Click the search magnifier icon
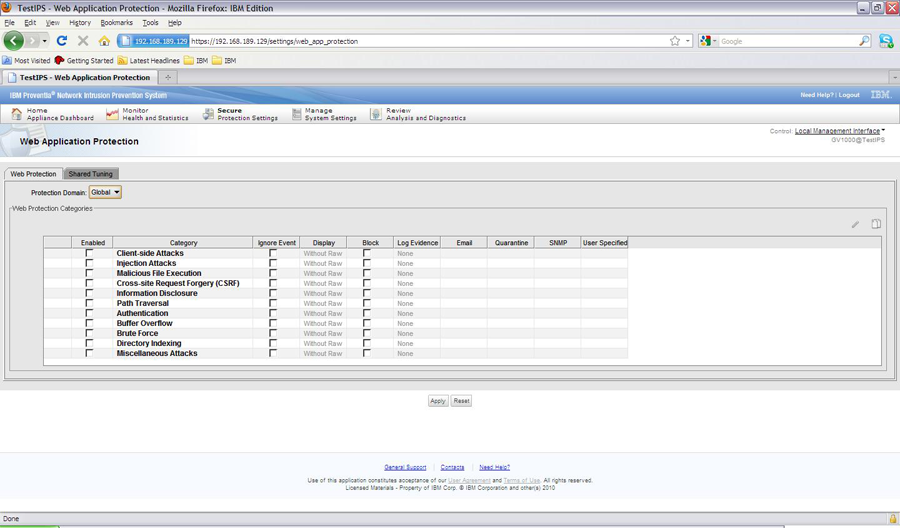The image size is (900, 528). pos(864,41)
